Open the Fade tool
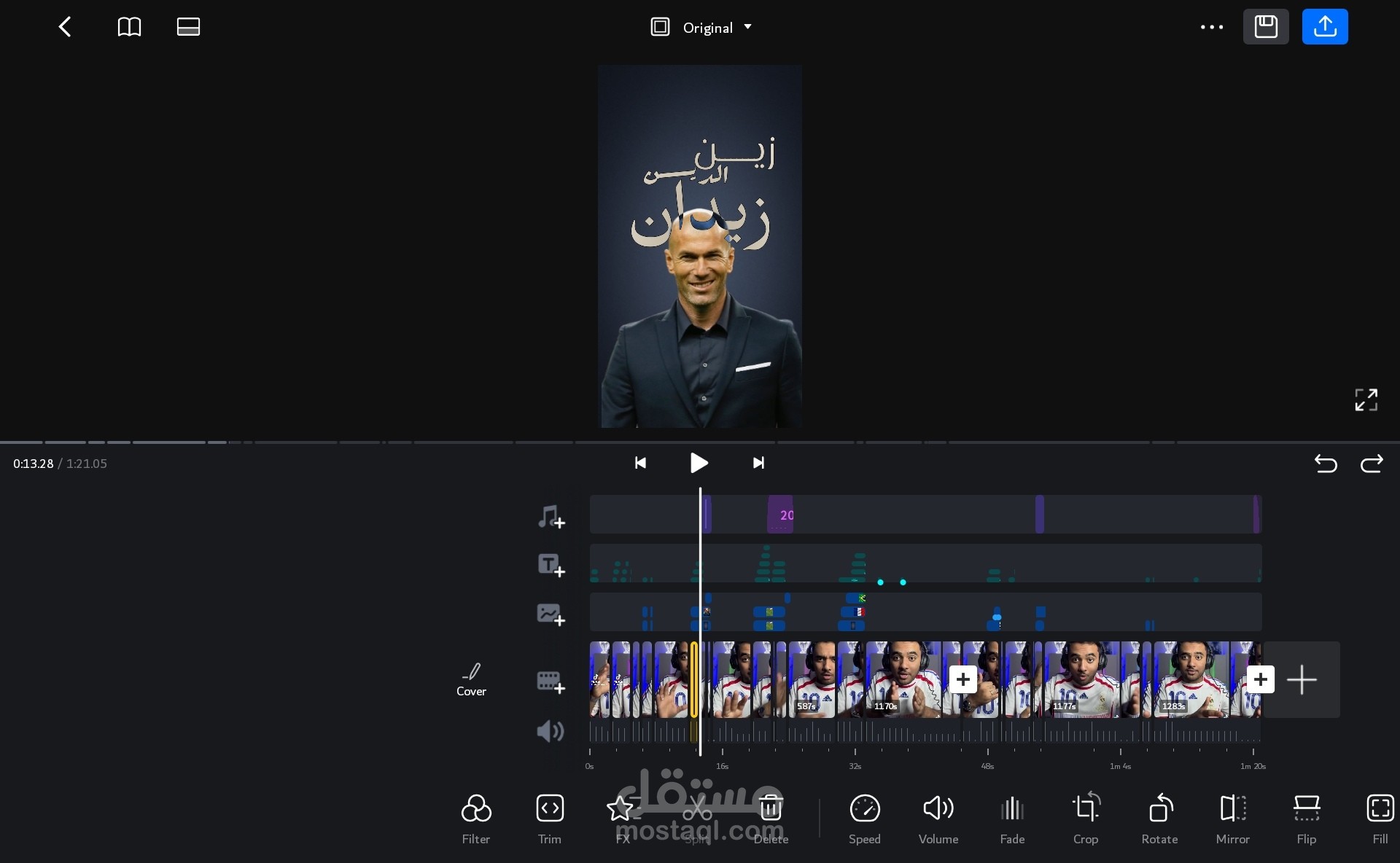 pos(1012,819)
